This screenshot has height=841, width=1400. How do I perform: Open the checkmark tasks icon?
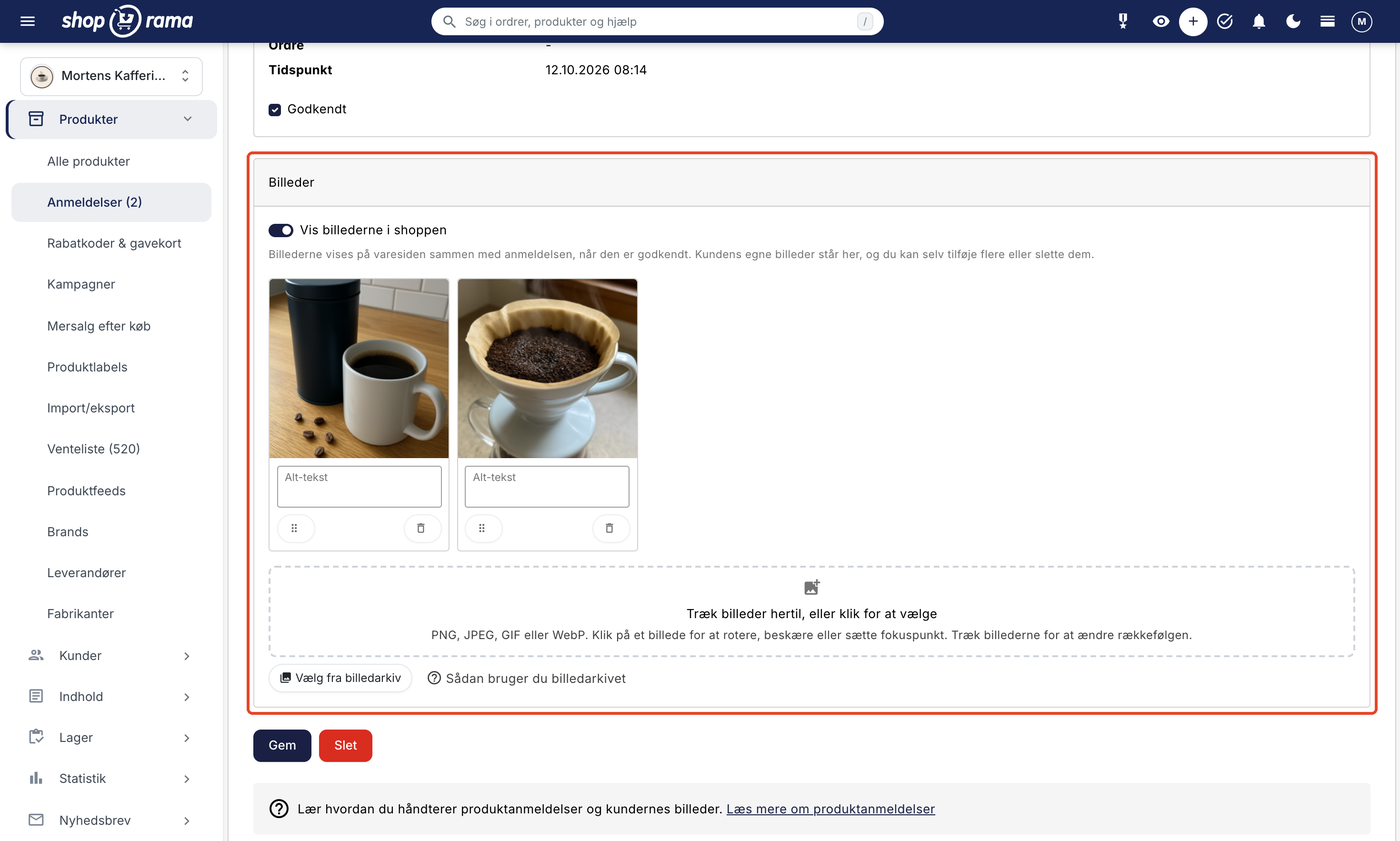coord(1225,21)
